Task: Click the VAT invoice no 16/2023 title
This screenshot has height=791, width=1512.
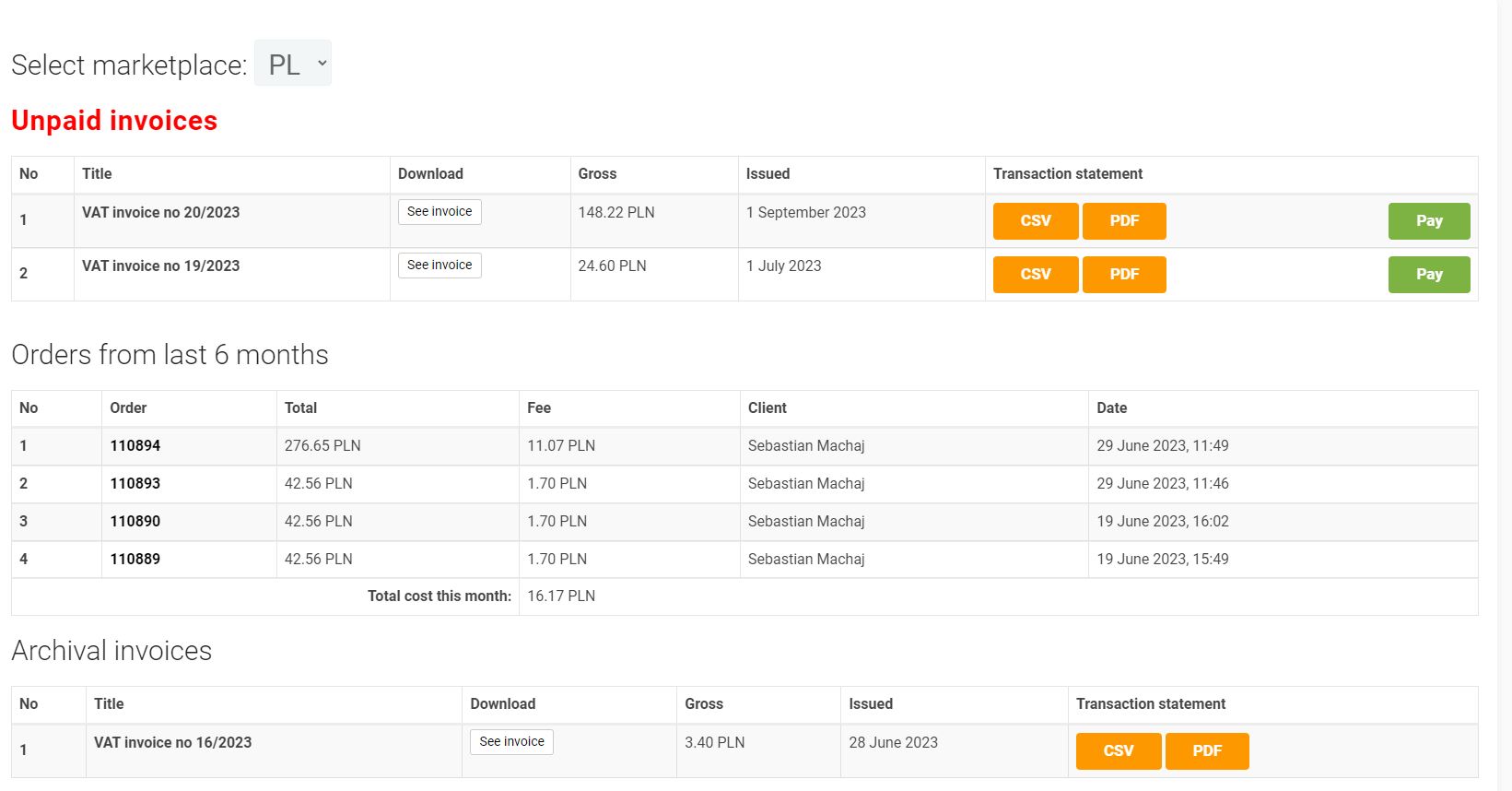Action: pyautogui.click(x=172, y=743)
